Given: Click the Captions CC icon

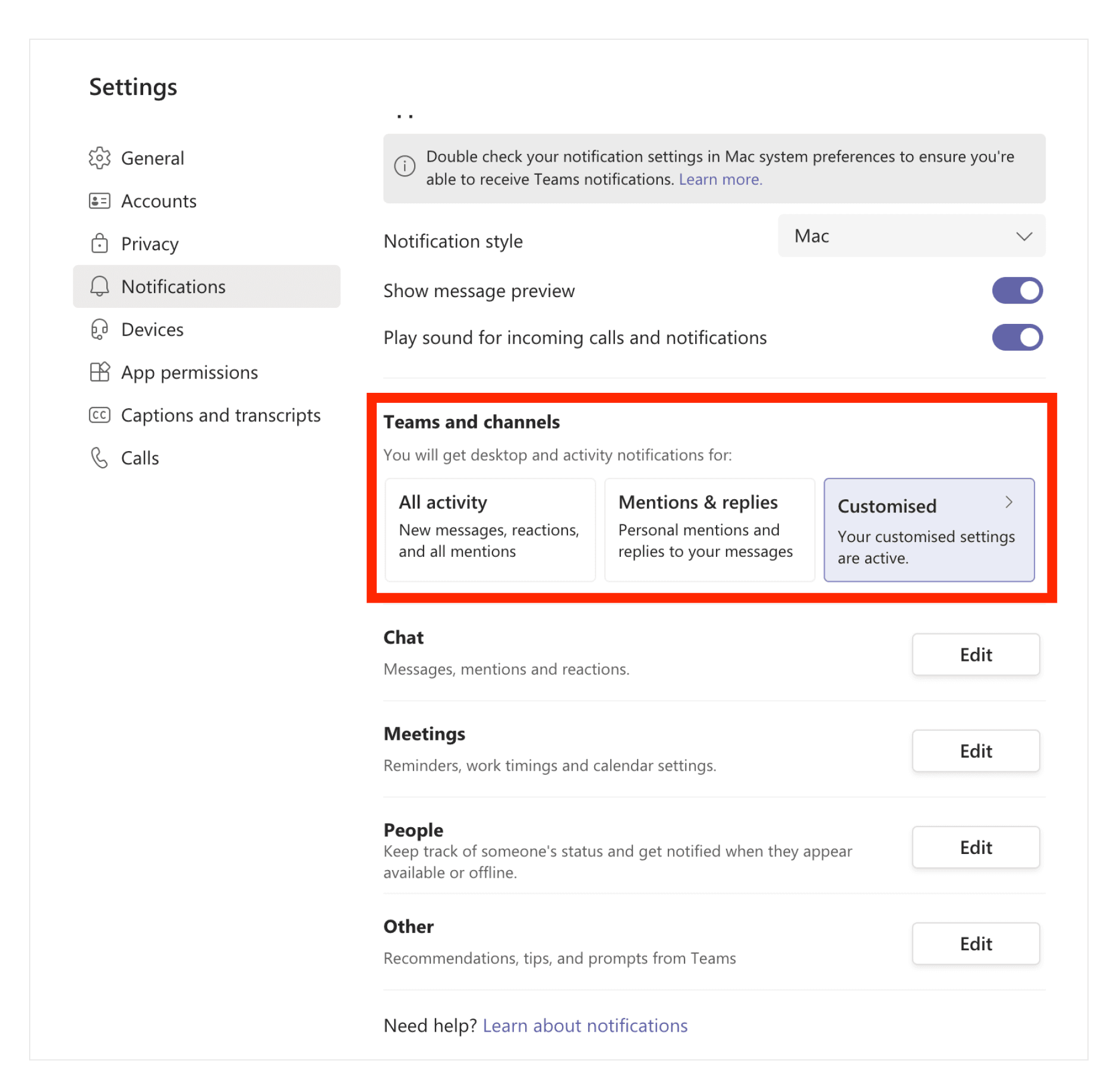Looking at the screenshot, I should 99,415.
